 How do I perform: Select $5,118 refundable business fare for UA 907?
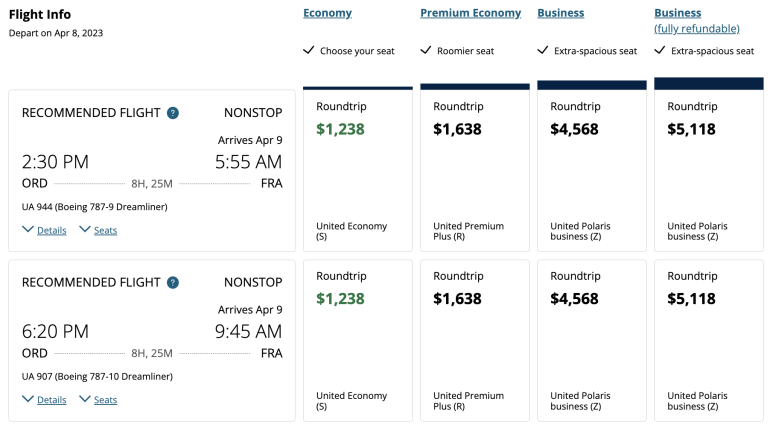(708, 340)
